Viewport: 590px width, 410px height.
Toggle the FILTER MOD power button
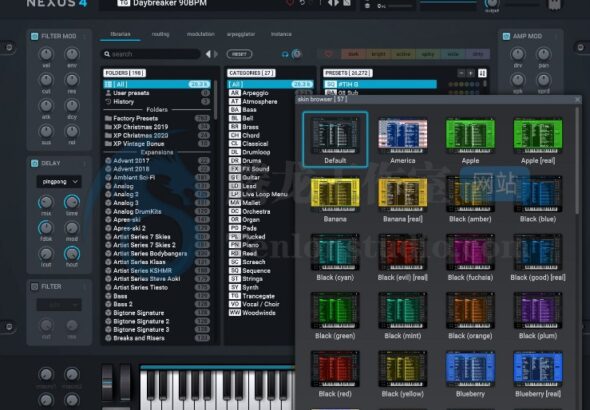click(35, 36)
